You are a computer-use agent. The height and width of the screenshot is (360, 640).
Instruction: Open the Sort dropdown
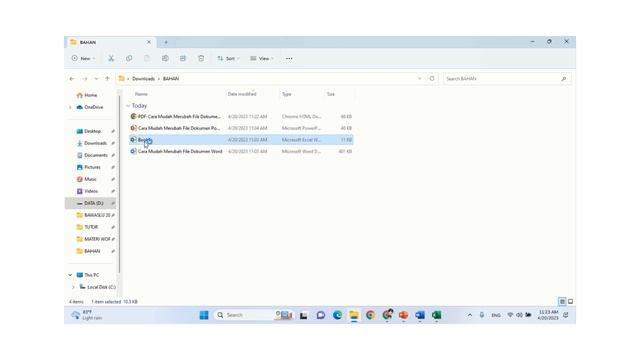point(228,58)
